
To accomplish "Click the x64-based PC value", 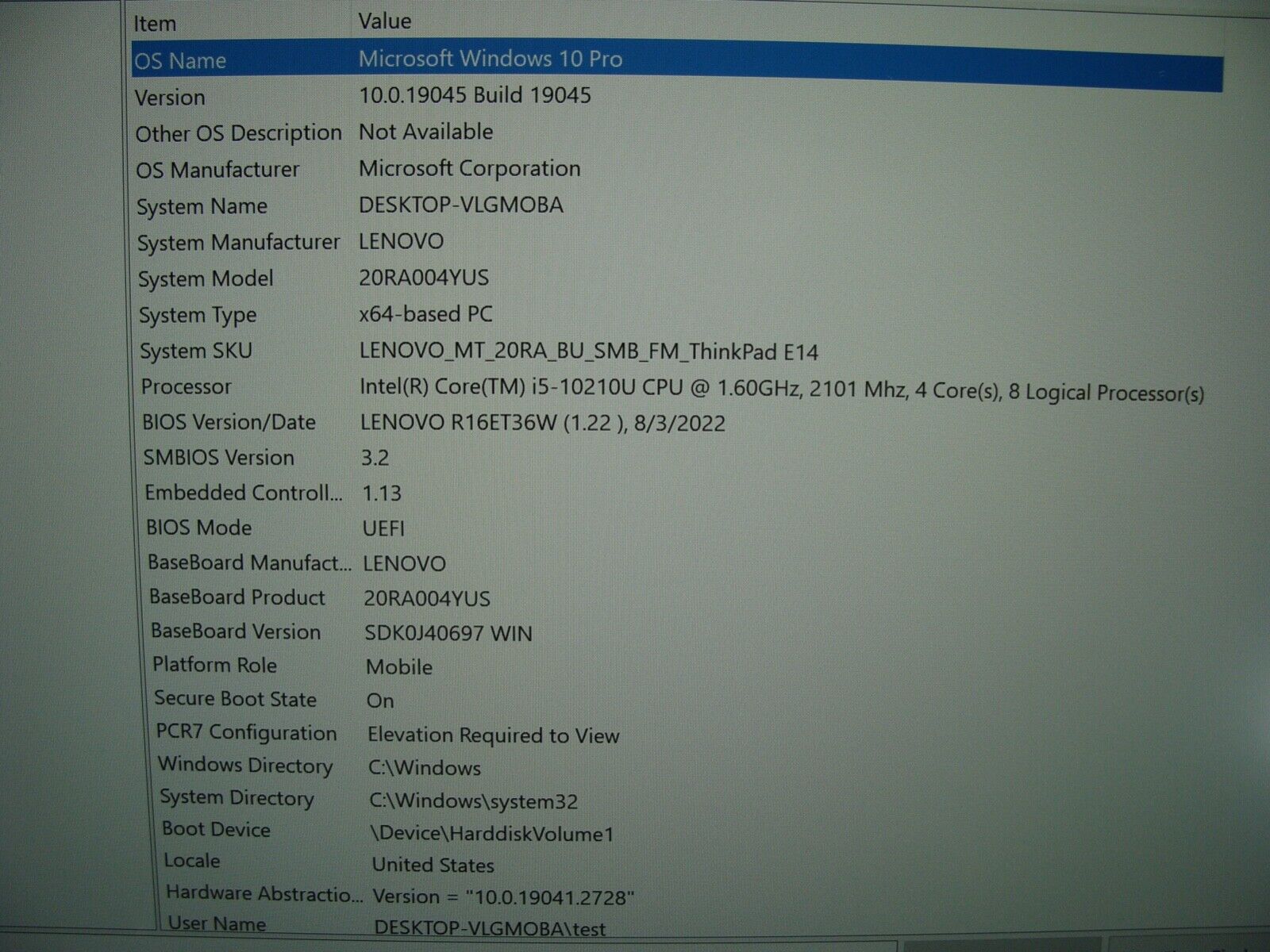I will [x=425, y=314].
